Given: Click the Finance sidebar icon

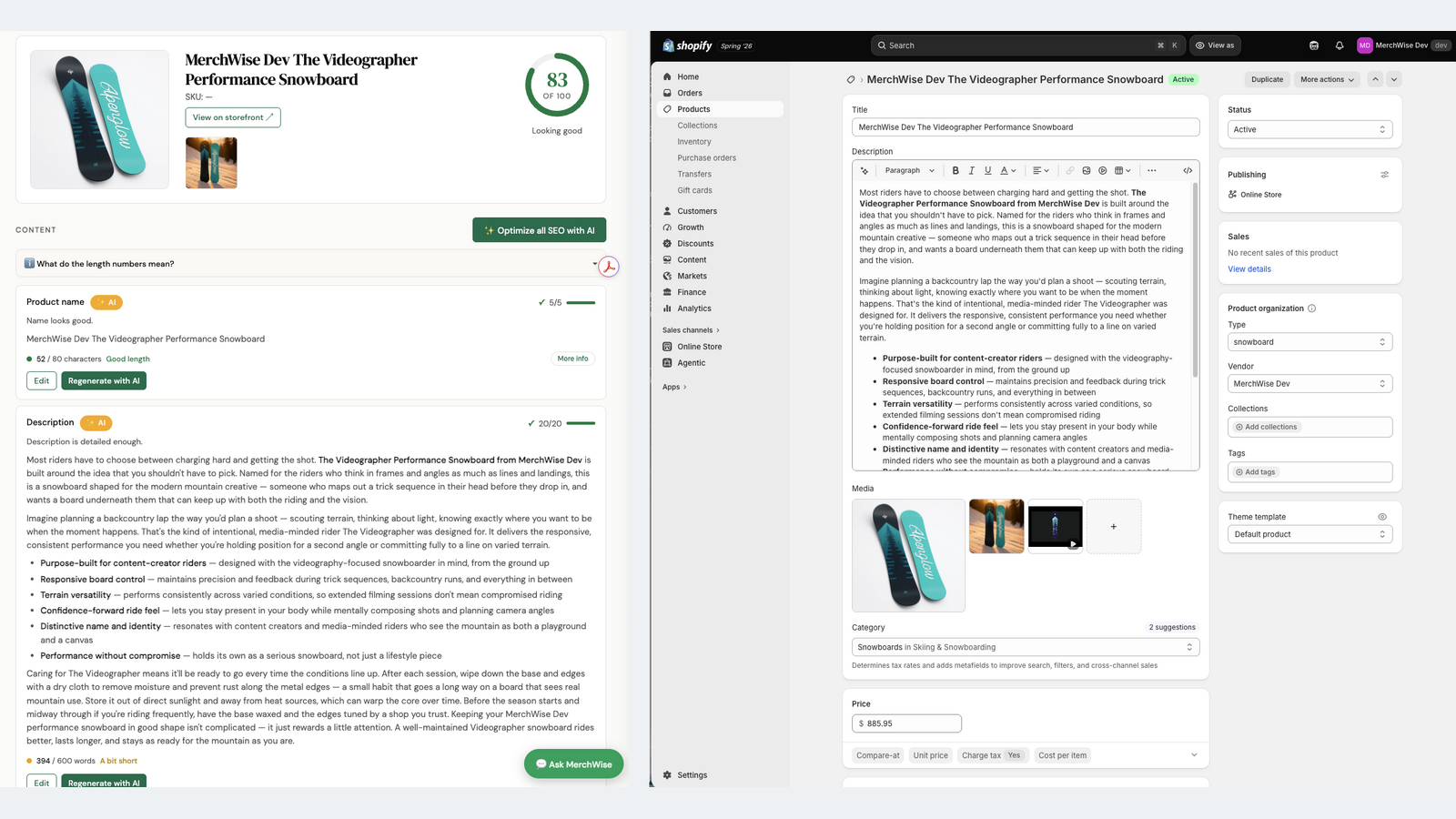Looking at the screenshot, I should [667, 293].
